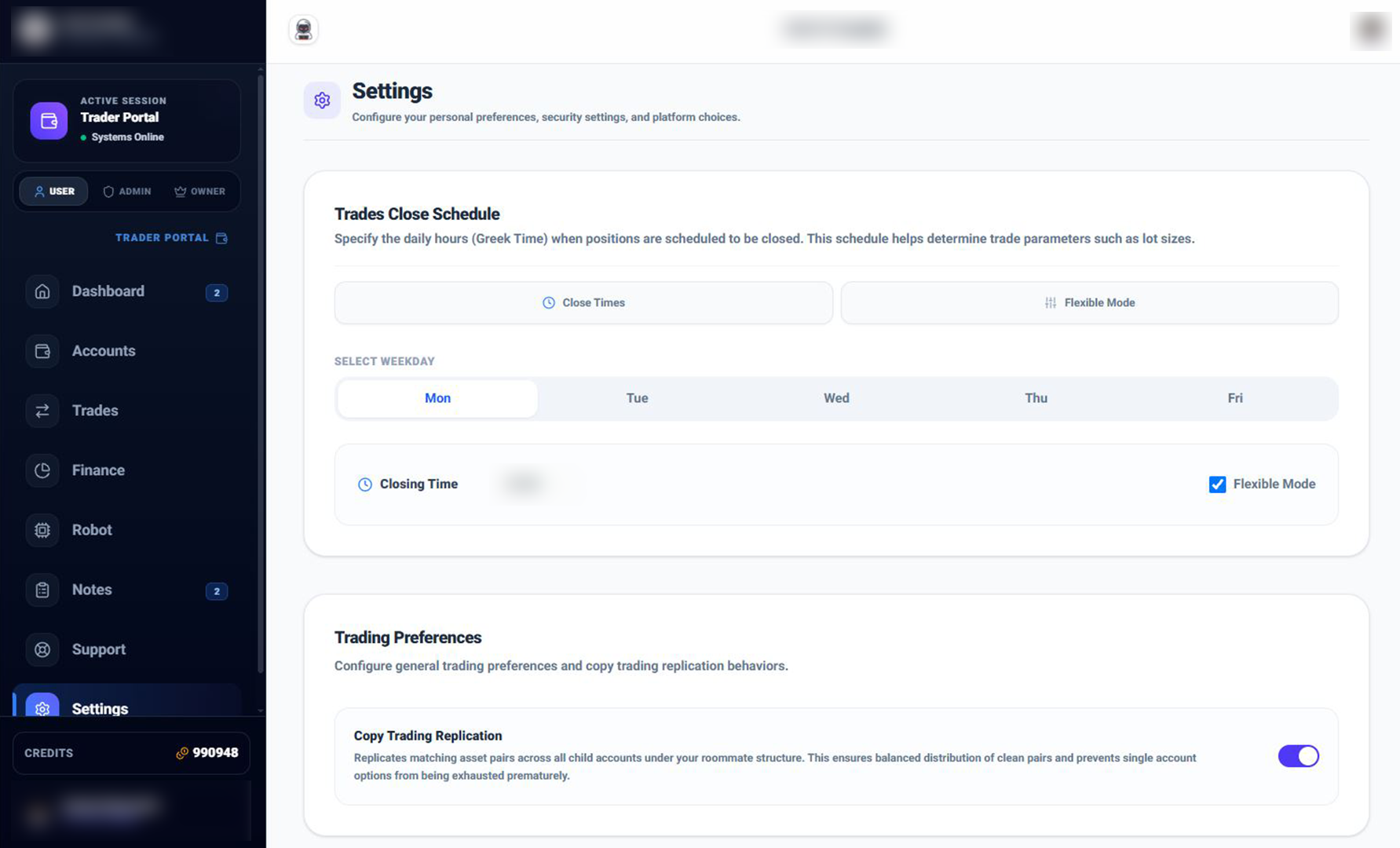The width and height of the screenshot is (1400, 848).
Task: Click the Notes badge showing 2
Action: click(x=217, y=591)
